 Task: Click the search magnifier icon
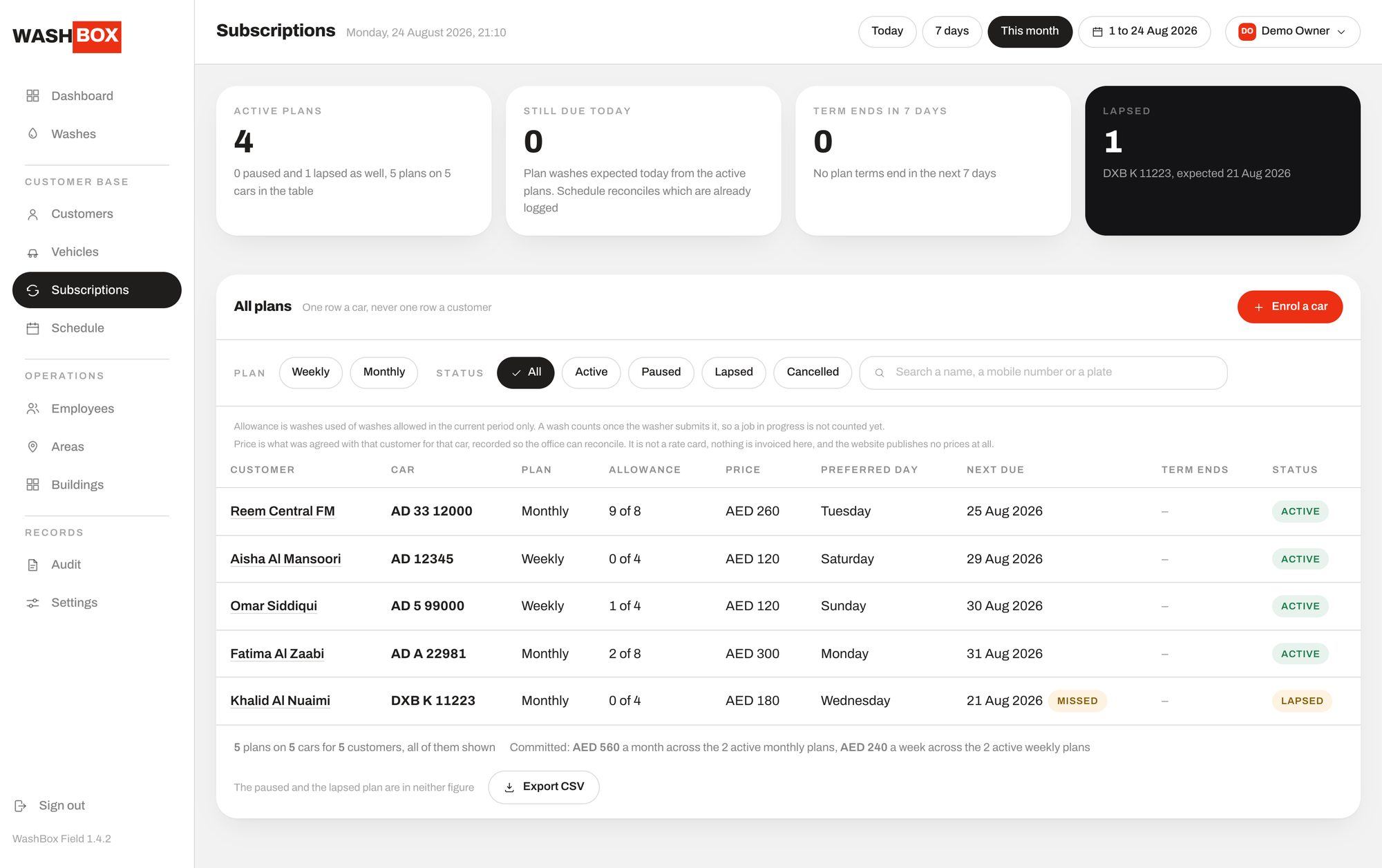(880, 373)
